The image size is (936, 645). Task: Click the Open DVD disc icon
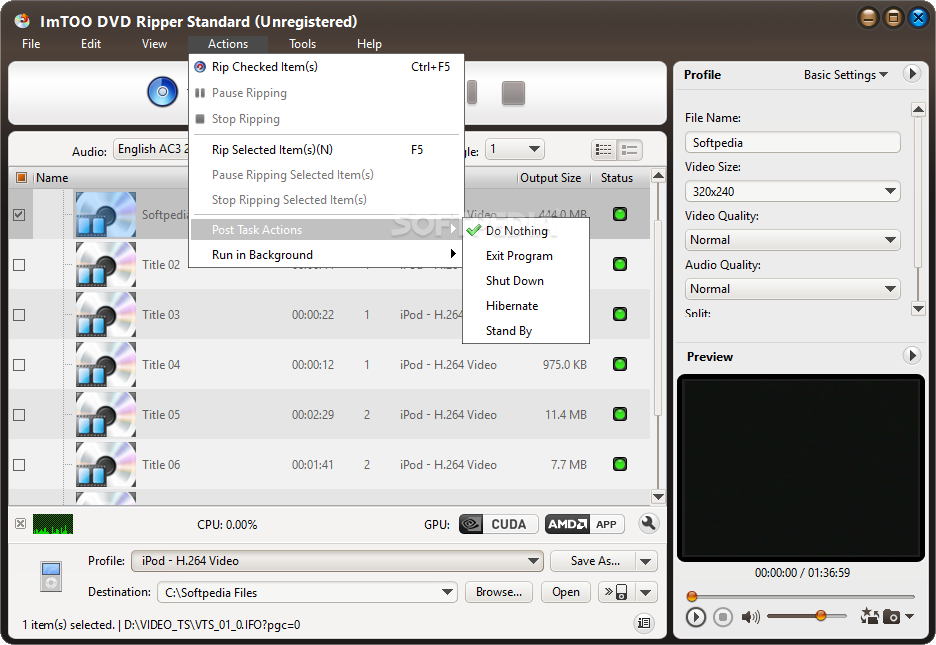(x=162, y=92)
